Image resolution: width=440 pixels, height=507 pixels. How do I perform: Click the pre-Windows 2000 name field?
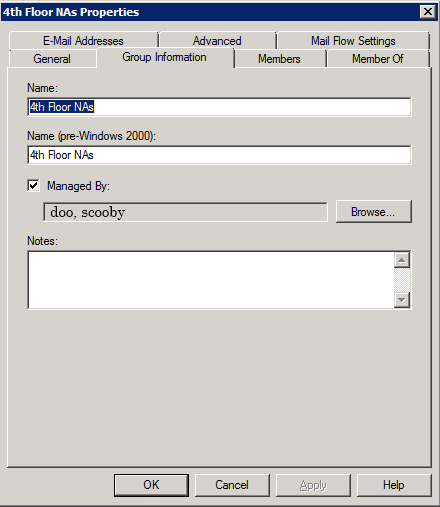click(219, 155)
